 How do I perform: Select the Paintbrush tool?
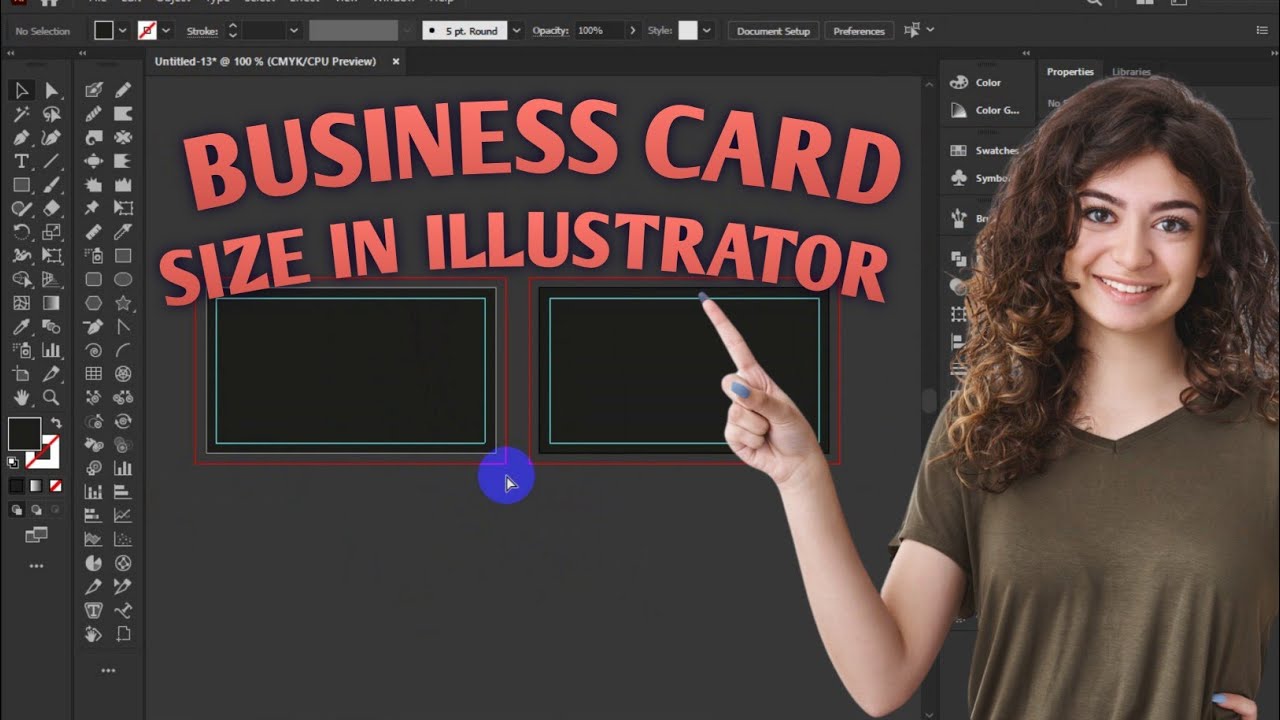(x=53, y=184)
